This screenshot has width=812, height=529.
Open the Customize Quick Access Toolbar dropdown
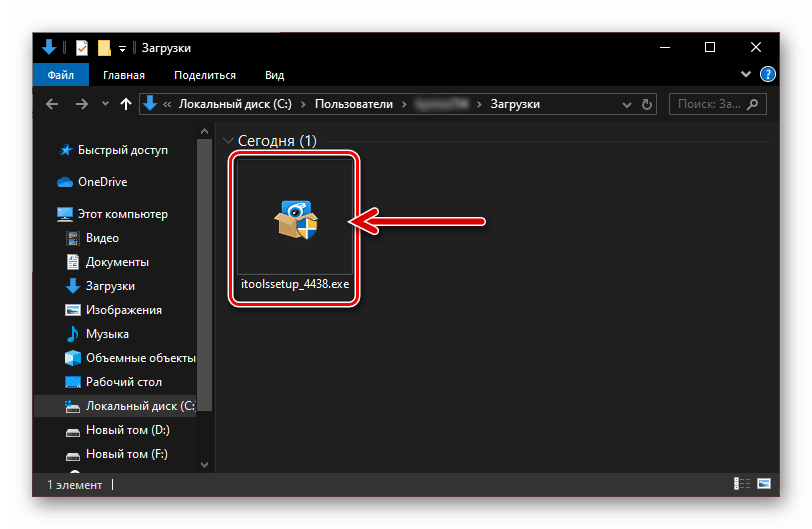122,49
